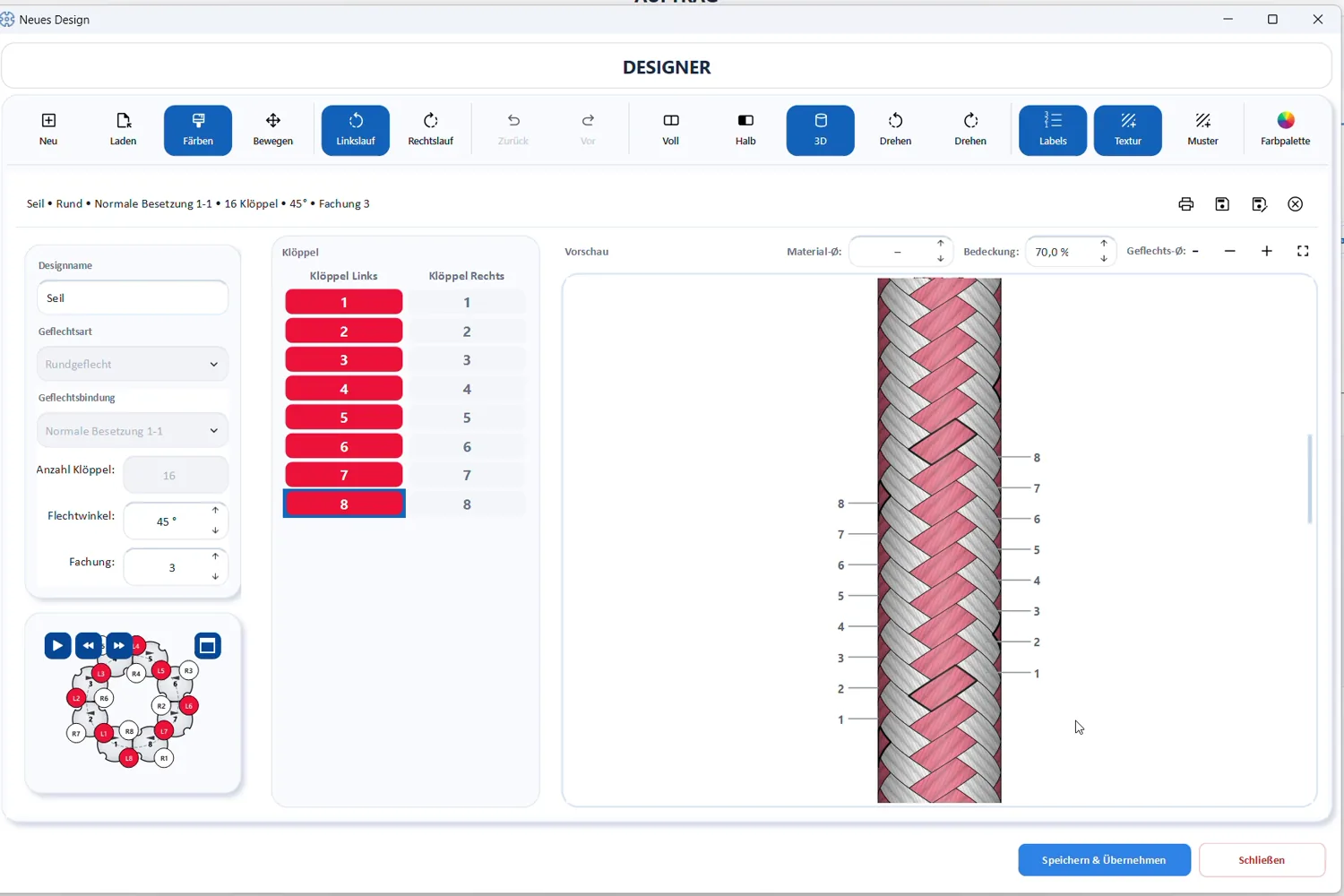Switch to Rechtslauf rotation direction
This screenshot has height=896, width=1344.
(x=431, y=130)
